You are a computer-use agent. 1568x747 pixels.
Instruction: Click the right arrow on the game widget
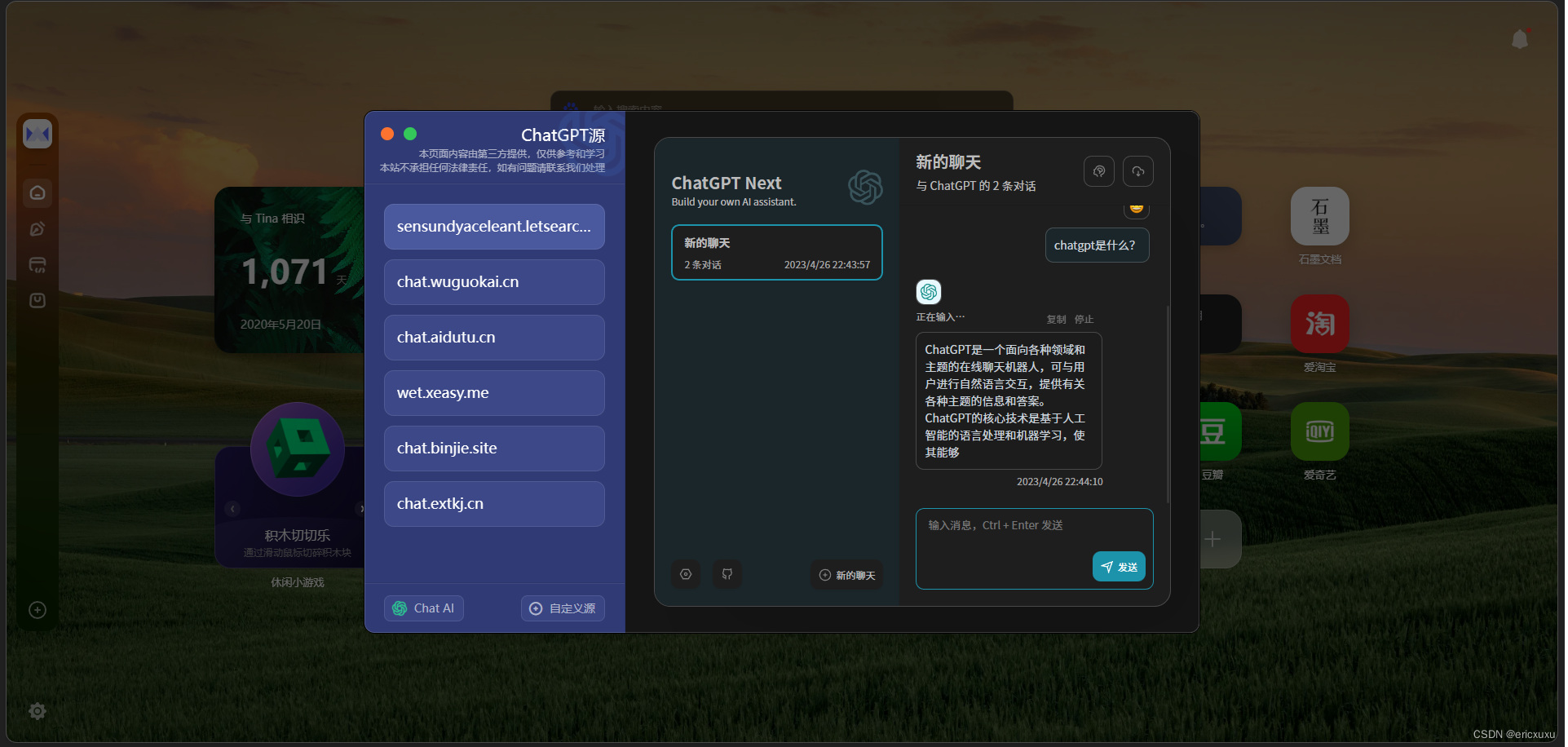pos(361,509)
